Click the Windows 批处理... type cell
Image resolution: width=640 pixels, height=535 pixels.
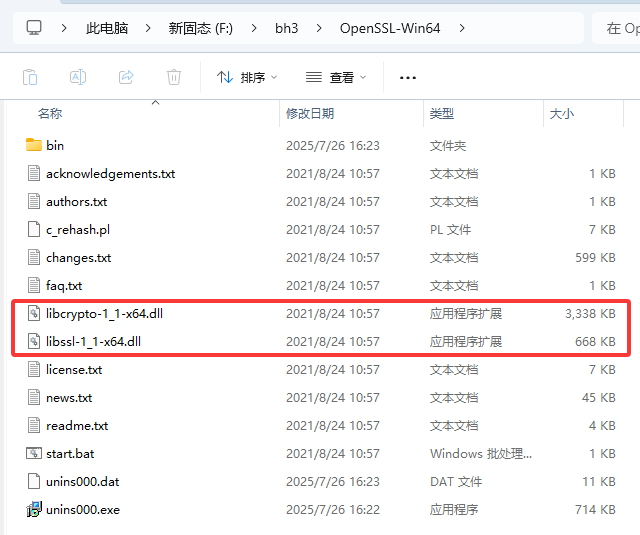point(481,453)
